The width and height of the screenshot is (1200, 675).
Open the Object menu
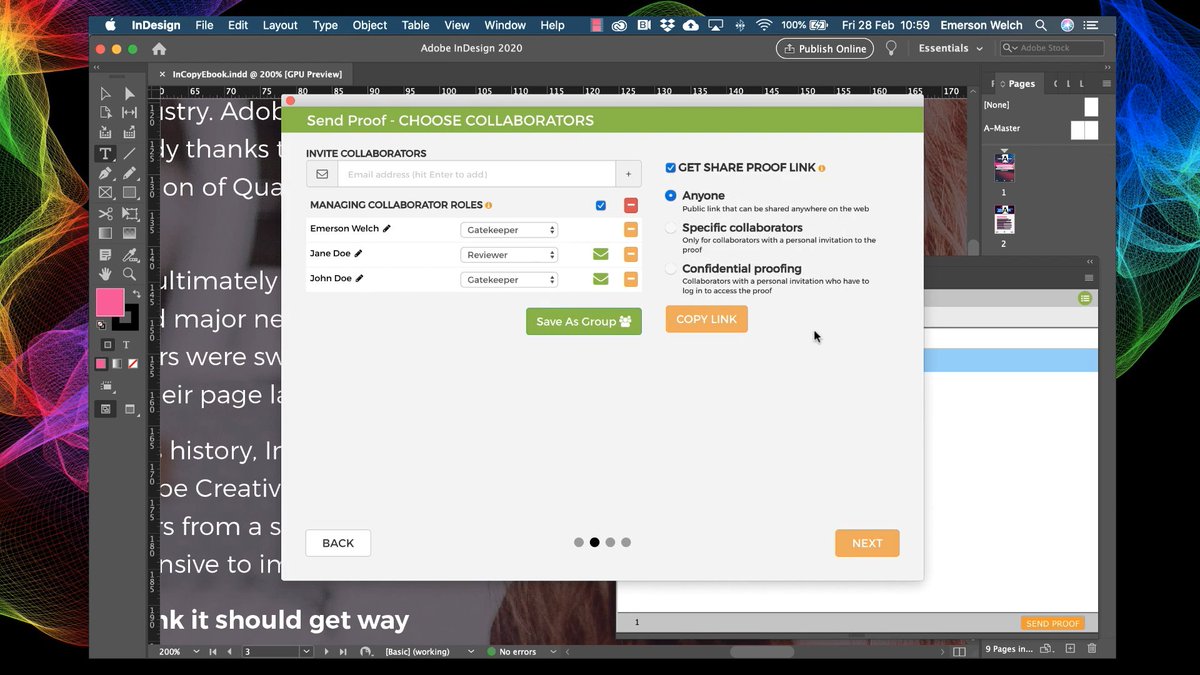370,25
